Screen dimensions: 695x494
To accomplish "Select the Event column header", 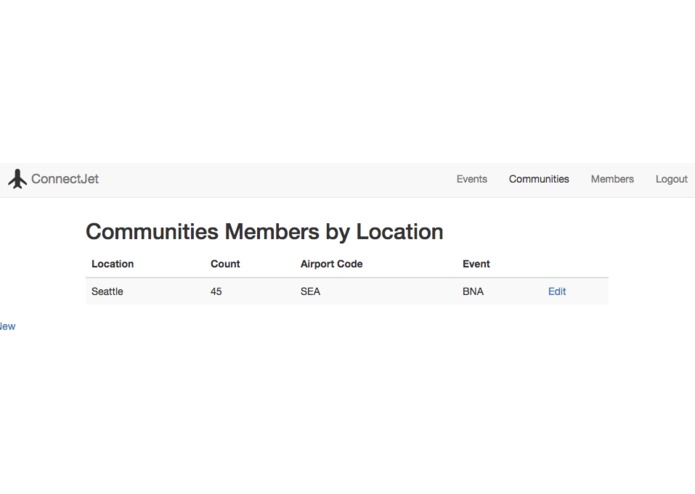I will (x=476, y=264).
